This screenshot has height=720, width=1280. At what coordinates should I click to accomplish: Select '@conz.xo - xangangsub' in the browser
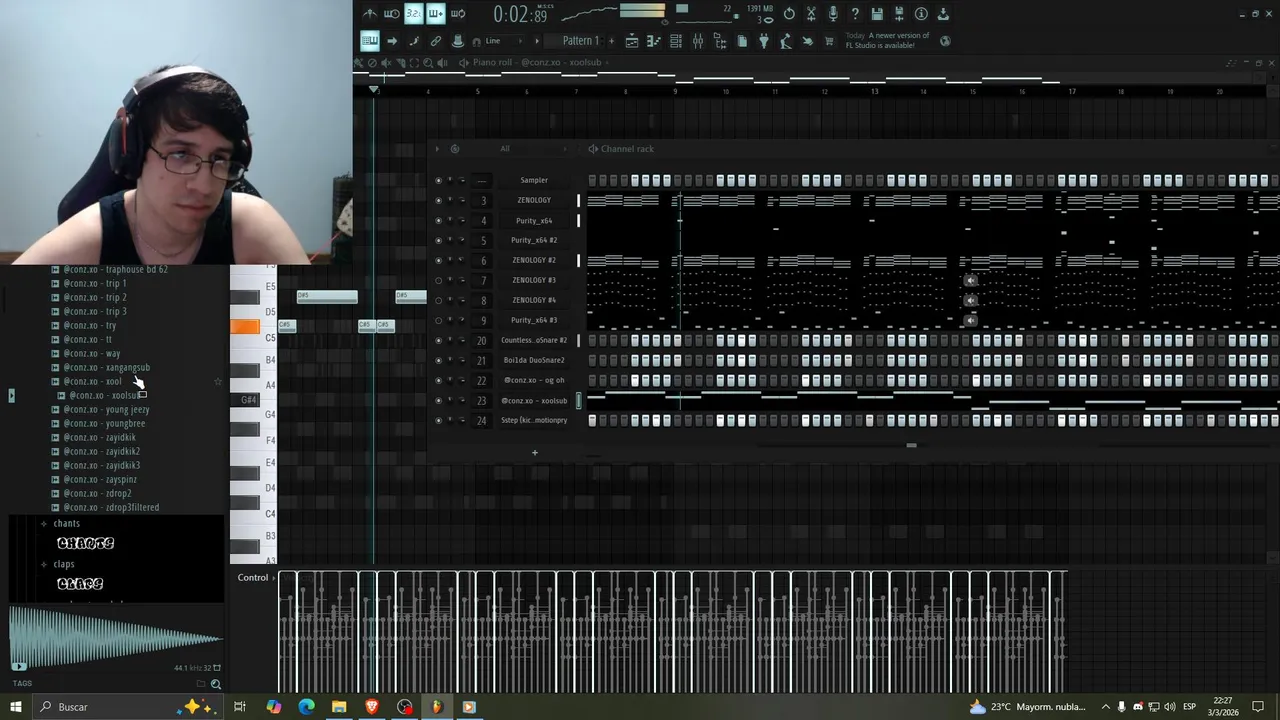107,367
